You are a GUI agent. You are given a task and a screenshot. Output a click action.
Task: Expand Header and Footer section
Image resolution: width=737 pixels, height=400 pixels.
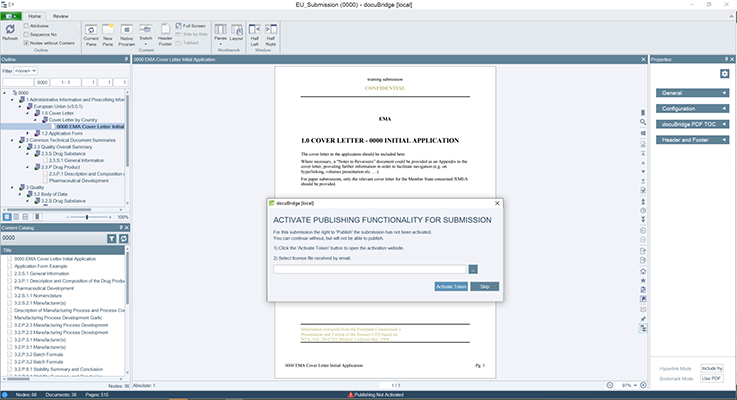pyautogui.click(x=692, y=140)
